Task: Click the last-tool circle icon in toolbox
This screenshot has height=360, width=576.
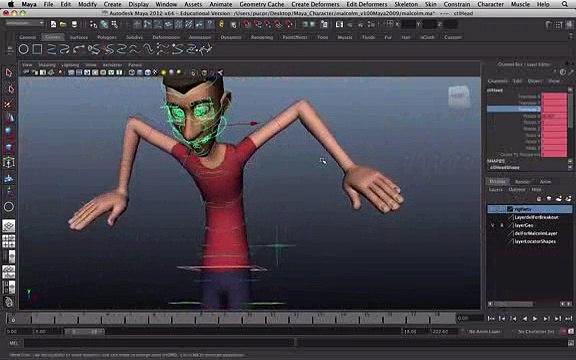Action: click(x=9, y=206)
